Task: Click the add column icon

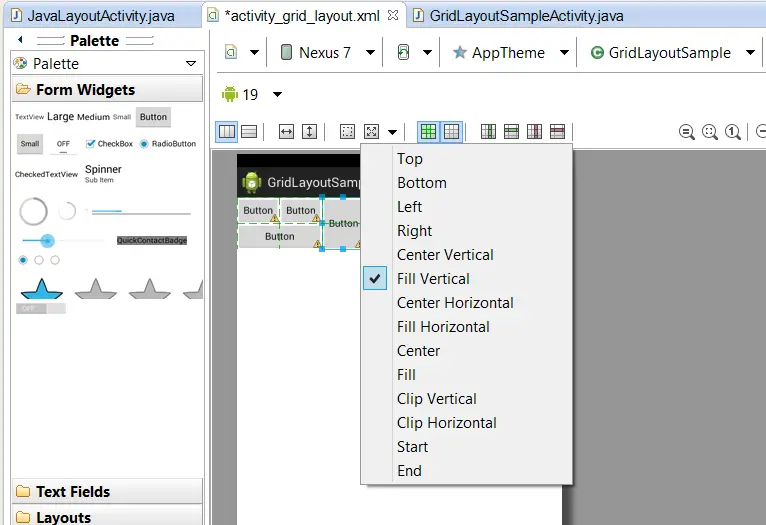Action: 488,132
